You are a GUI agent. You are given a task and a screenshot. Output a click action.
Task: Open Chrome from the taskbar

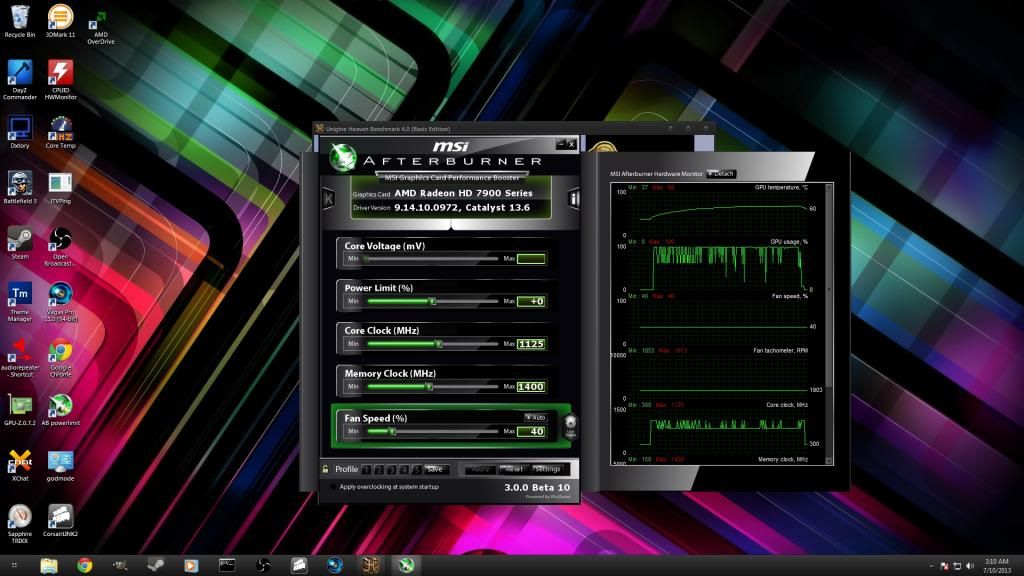84,565
